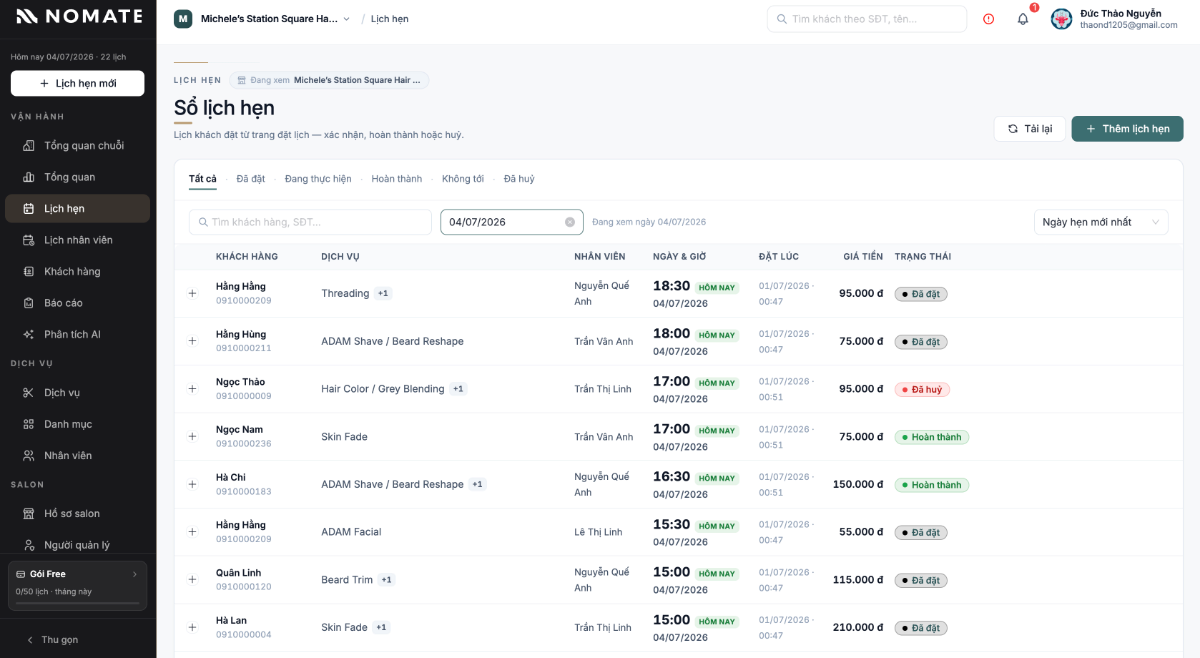1200x658 pixels.
Task: Collapse sidebar with Thu gọn
Action: 52,640
